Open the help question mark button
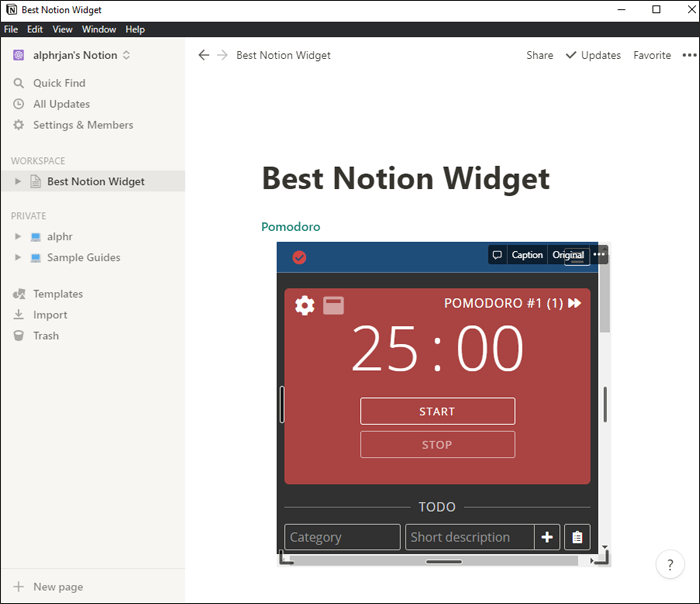 [670, 565]
